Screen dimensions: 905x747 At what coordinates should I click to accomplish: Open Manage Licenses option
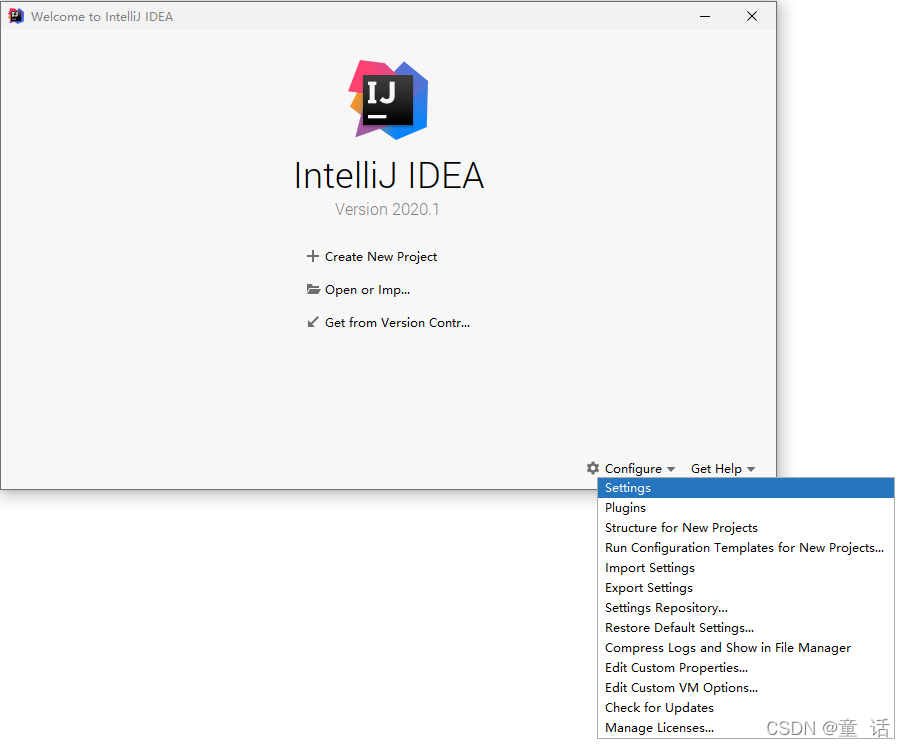click(746, 728)
